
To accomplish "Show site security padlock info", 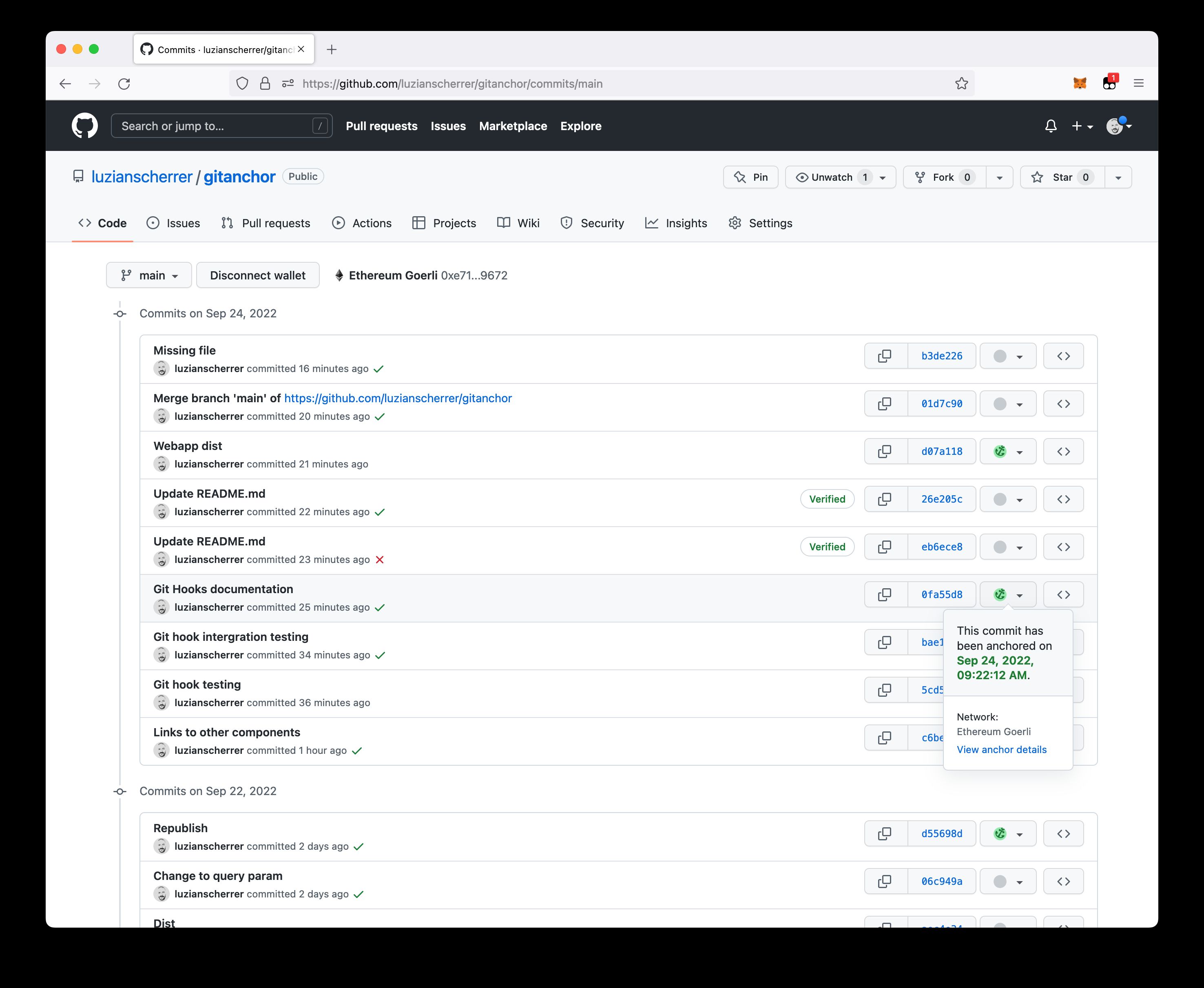I will [x=265, y=84].
